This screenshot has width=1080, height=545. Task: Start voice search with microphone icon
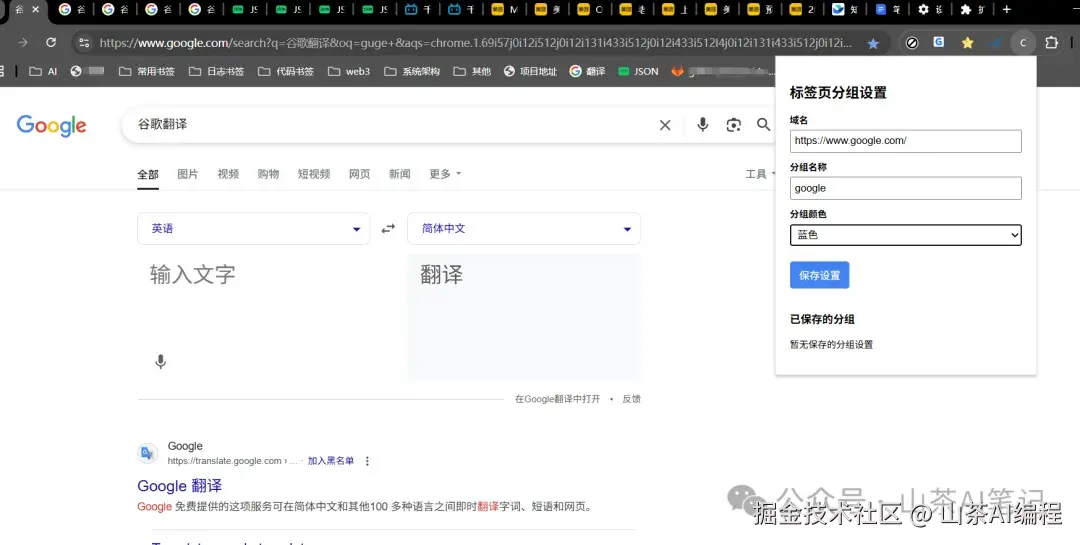(703, 124)
